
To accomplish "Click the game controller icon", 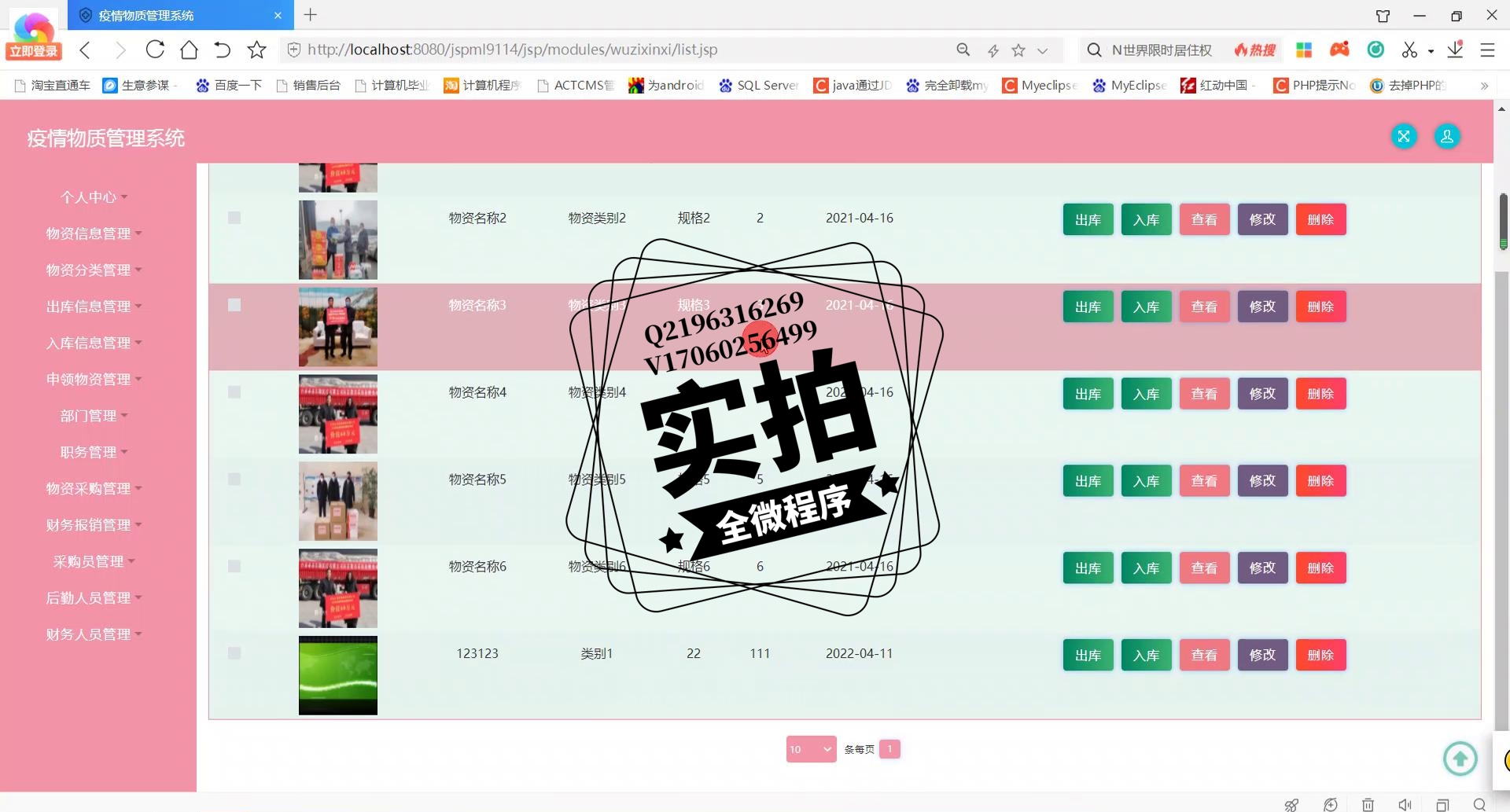I will click(1339, 50).
